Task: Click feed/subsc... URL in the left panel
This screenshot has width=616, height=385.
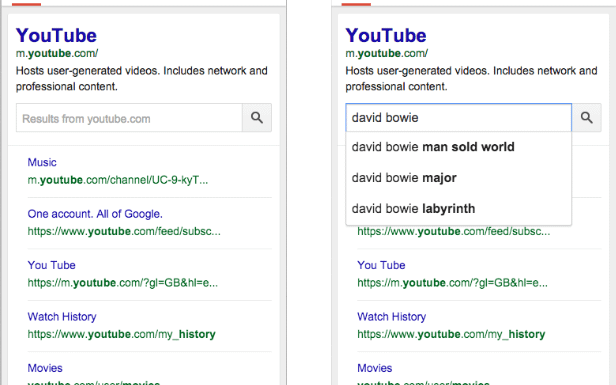Action: 124,231
